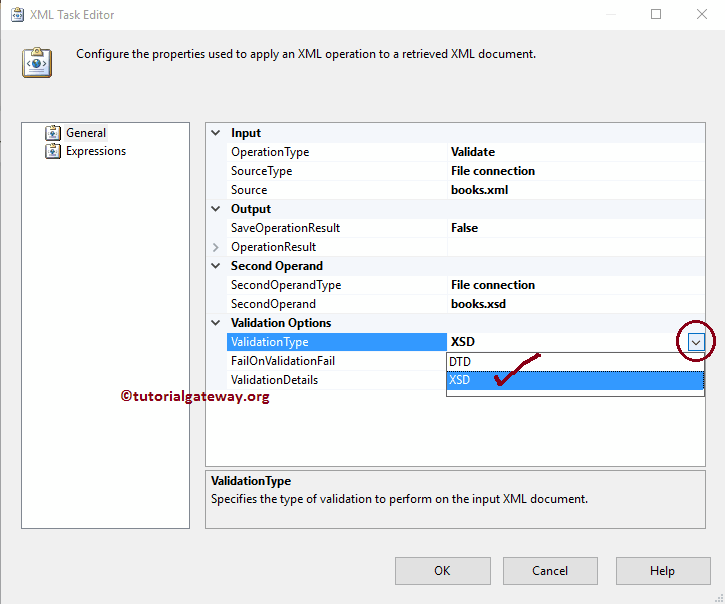The height and width of the screenshot is (604, 725).
Task: Click the File connection value for SourceType
Action: coord(493,171)
